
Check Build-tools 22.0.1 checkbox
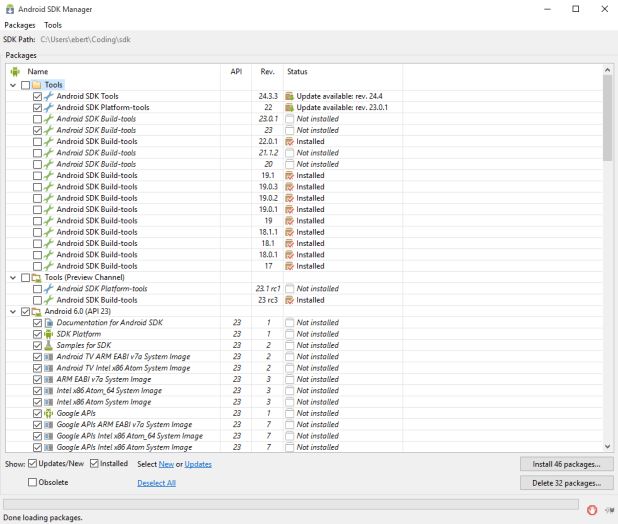pyautogui.click(x=37, y=142)
